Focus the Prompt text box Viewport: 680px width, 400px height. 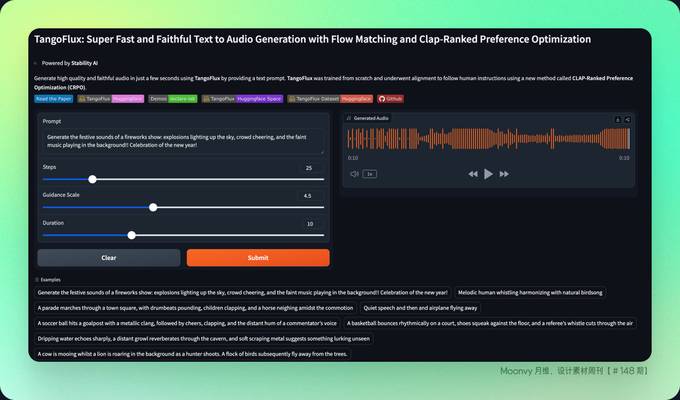pyautogui.click(x=183, y=141)
